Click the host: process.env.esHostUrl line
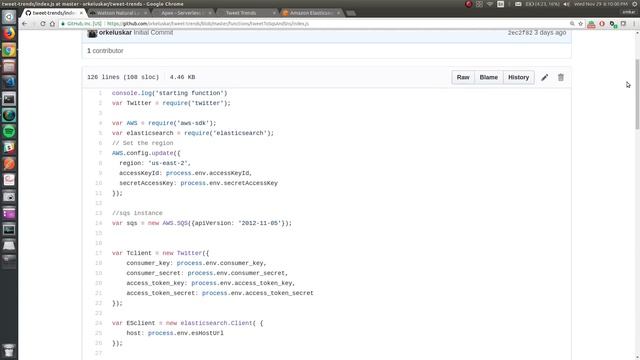The height and width of the screenshot is (360, 640). click(x=175, y=333)
